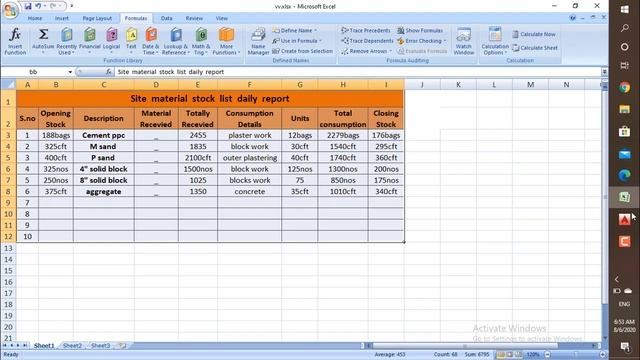Click Calculate Now
This screenshot has height=360, width=640.
534,34
